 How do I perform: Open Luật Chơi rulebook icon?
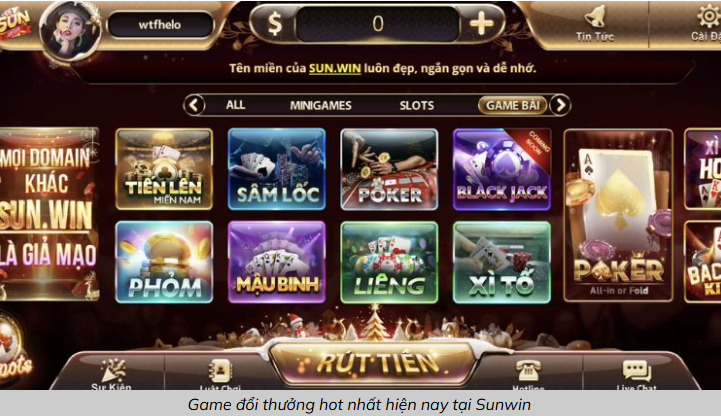(x=220, y=370)
